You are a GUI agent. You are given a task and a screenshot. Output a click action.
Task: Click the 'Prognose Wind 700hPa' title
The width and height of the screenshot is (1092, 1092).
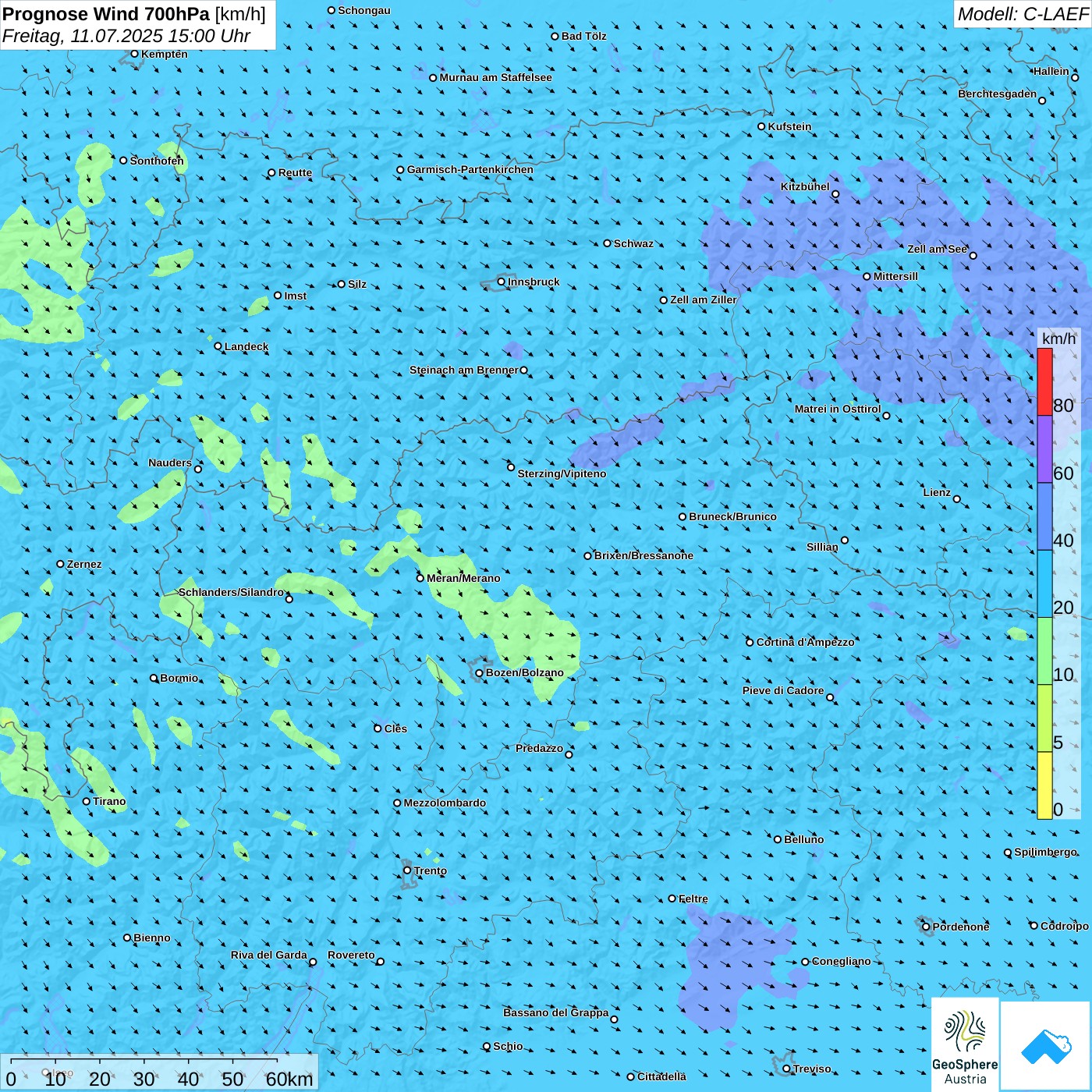point(106,13)
